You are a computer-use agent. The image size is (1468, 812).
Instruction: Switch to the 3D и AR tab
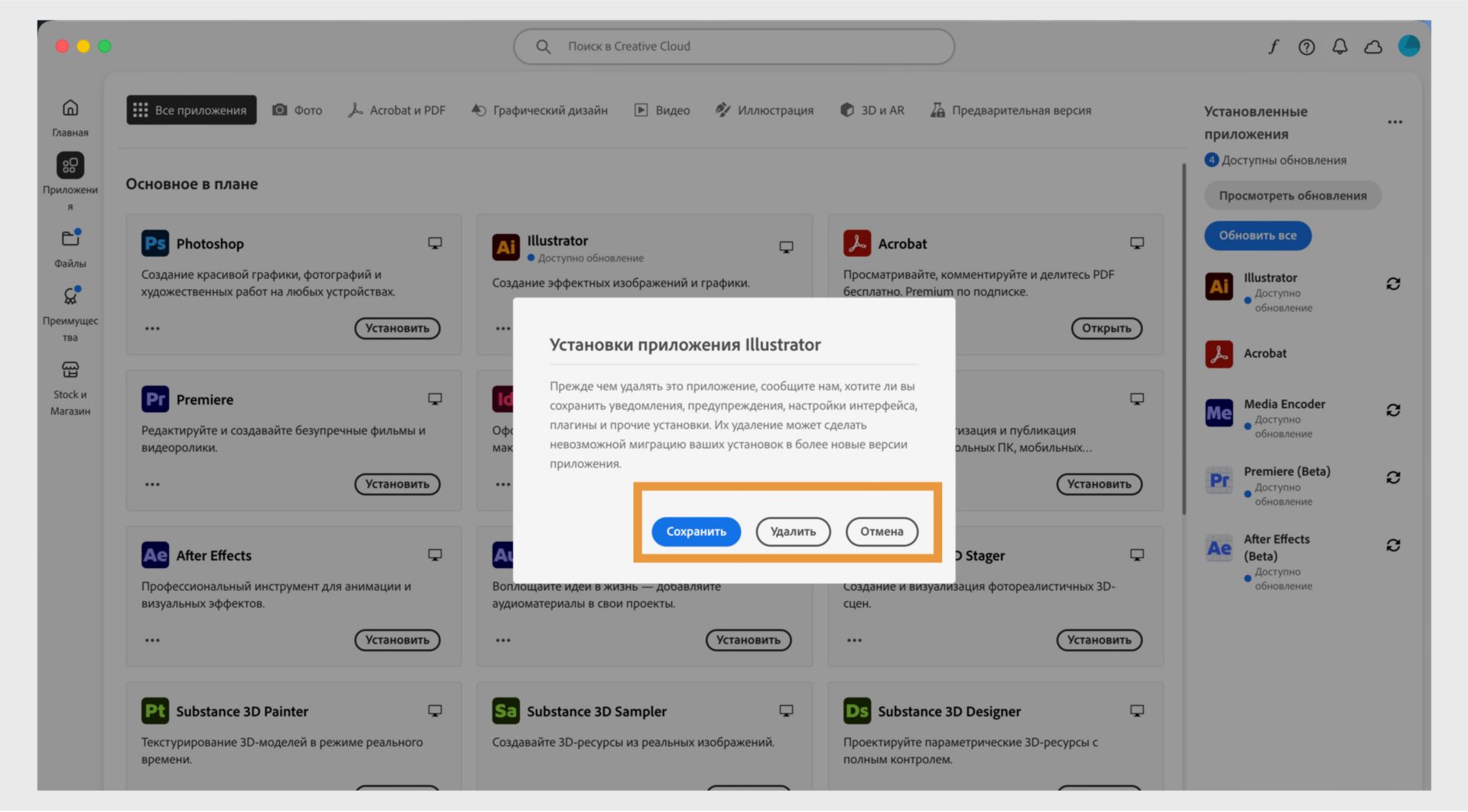tap(872, 110)
